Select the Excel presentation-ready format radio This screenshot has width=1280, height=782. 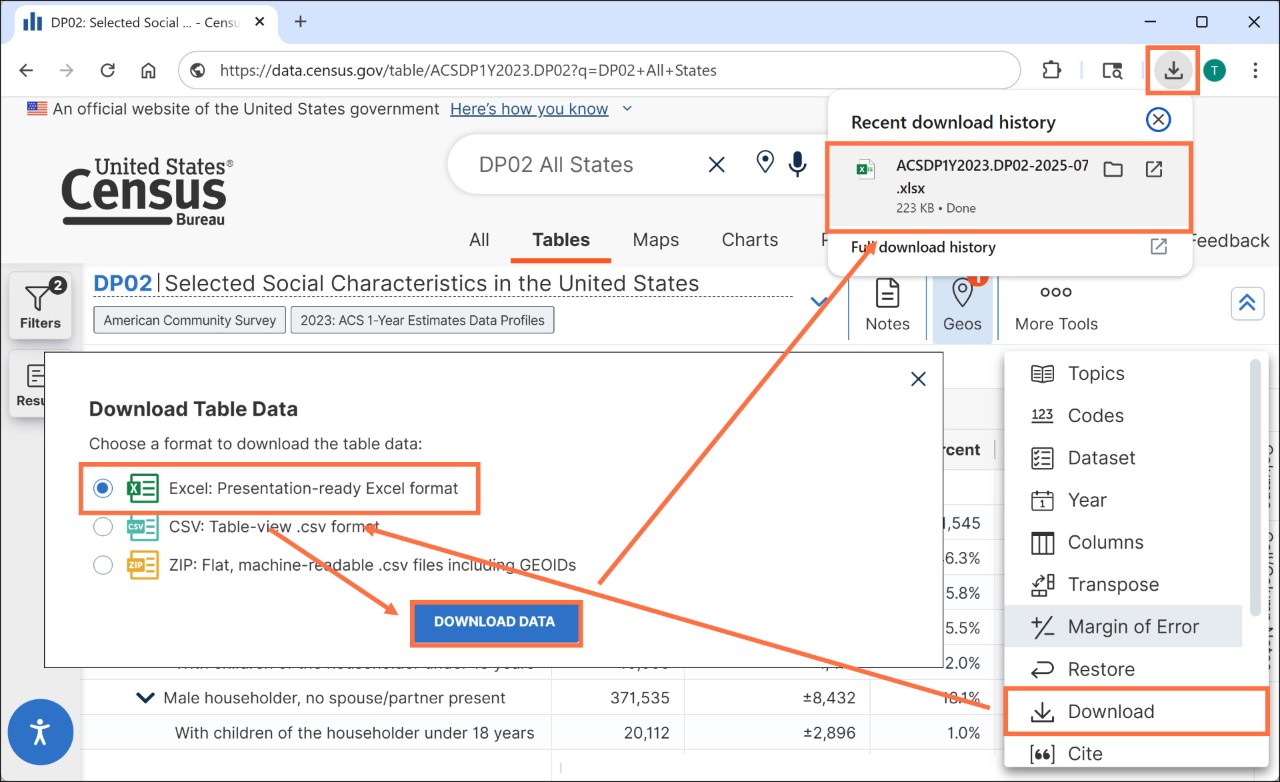pos(102,488)
